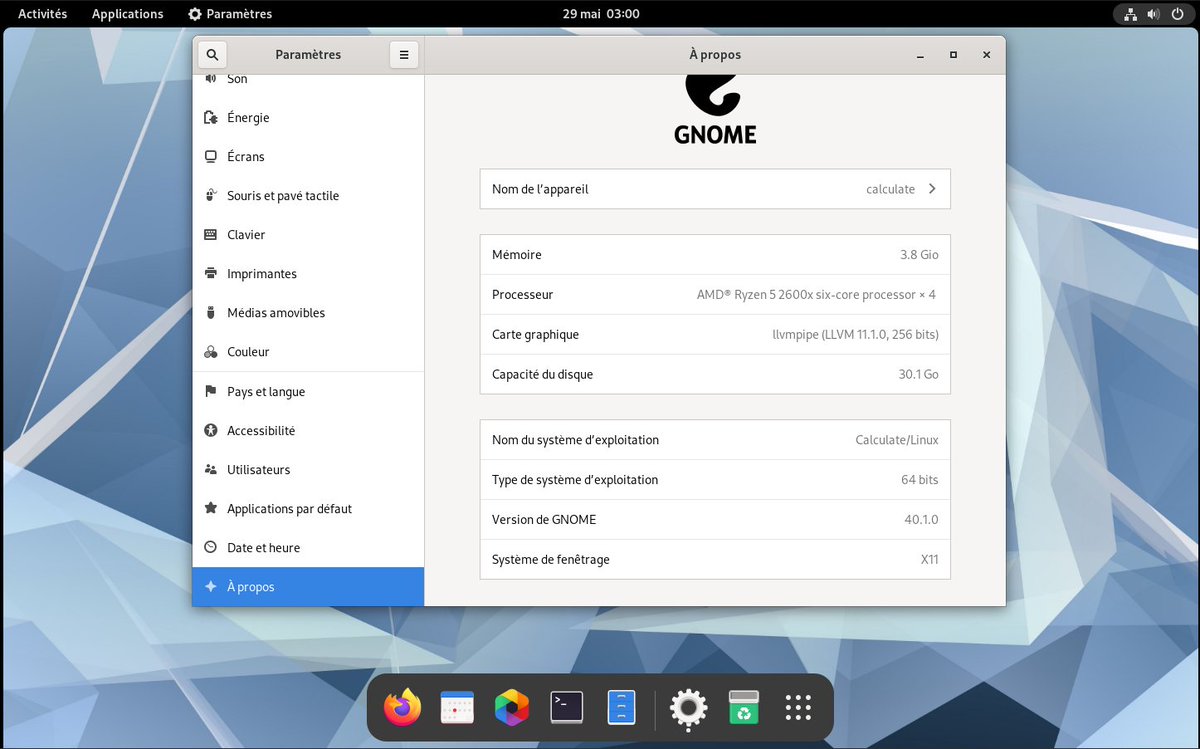Select Couleur in the sidebar
The image size is (1200, 749).
[x=308, y=352]
